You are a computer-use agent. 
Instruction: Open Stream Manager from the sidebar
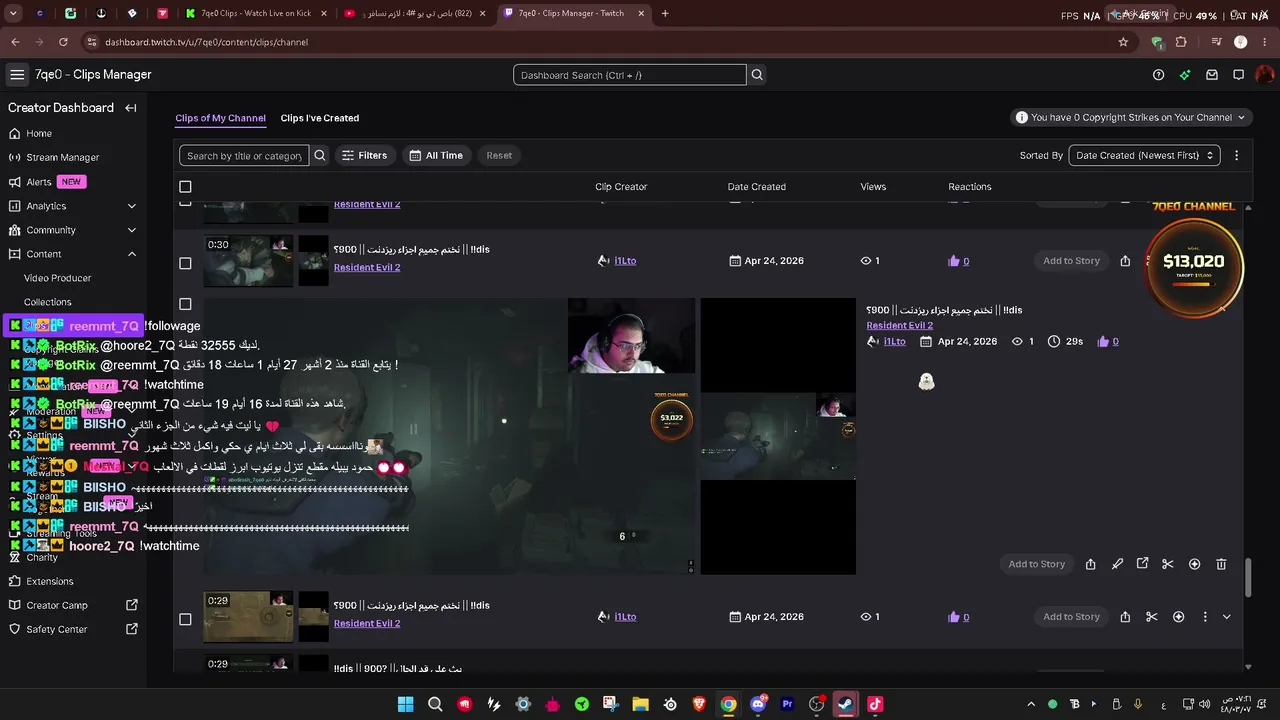pos(62,157)
